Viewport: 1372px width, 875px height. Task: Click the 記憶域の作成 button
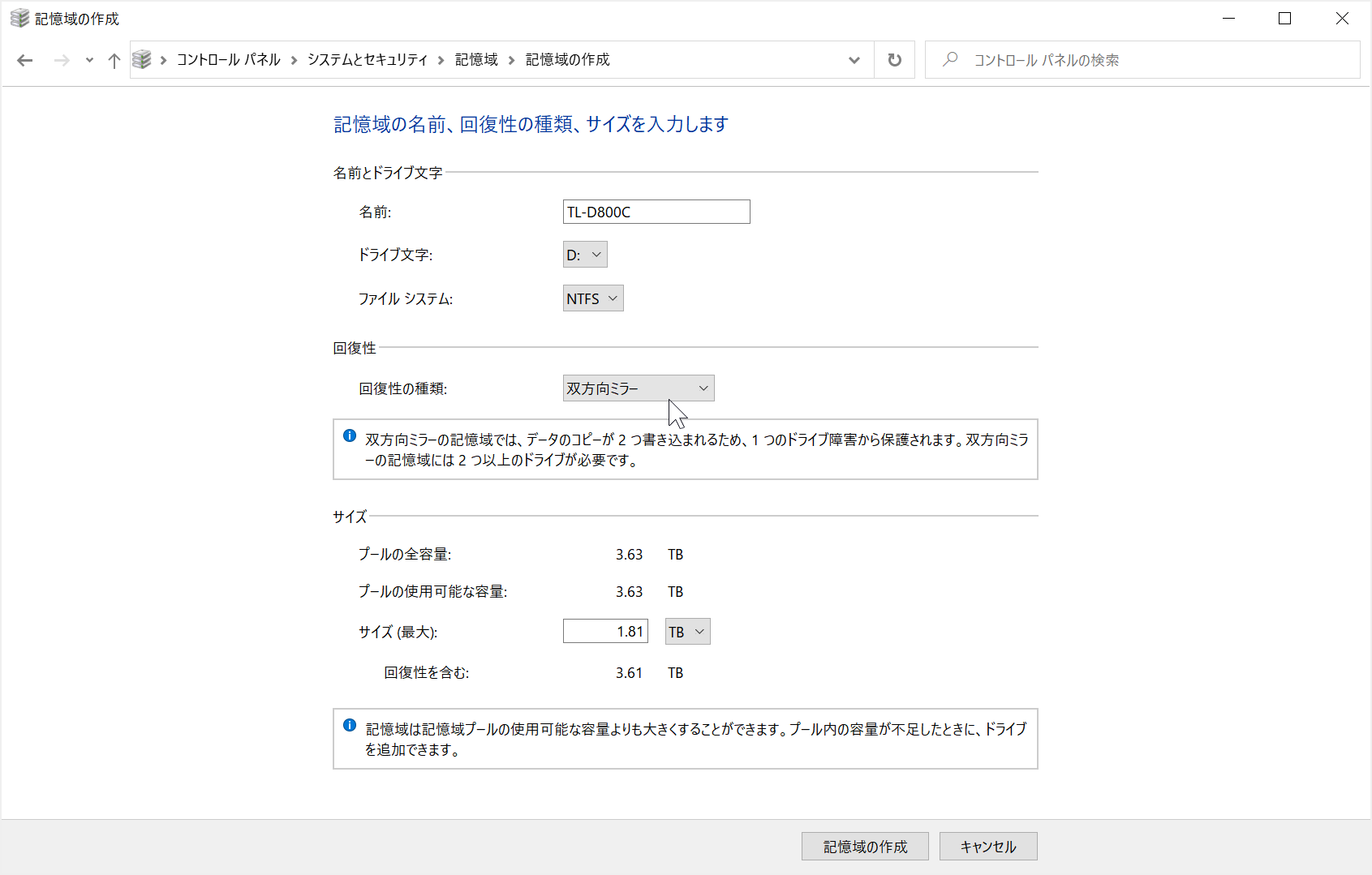coord(864,846)
